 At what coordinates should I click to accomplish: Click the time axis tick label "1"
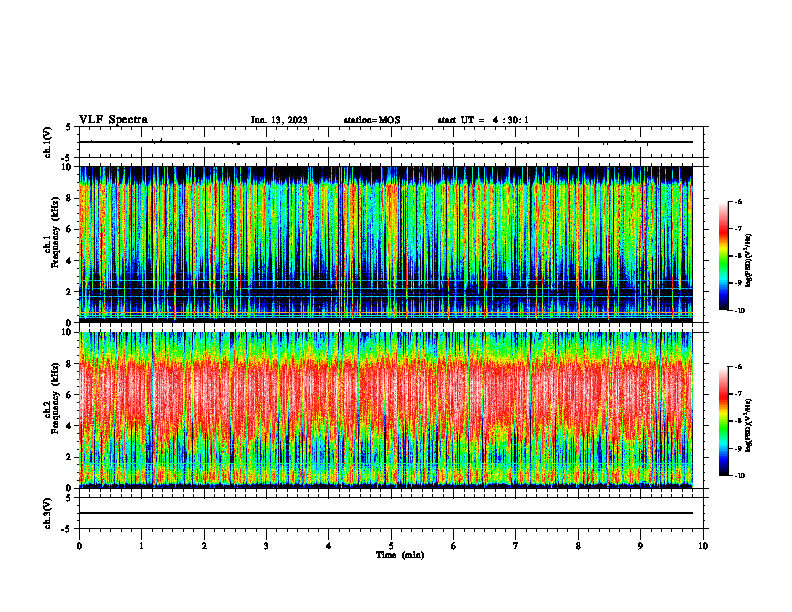point(141,546)
